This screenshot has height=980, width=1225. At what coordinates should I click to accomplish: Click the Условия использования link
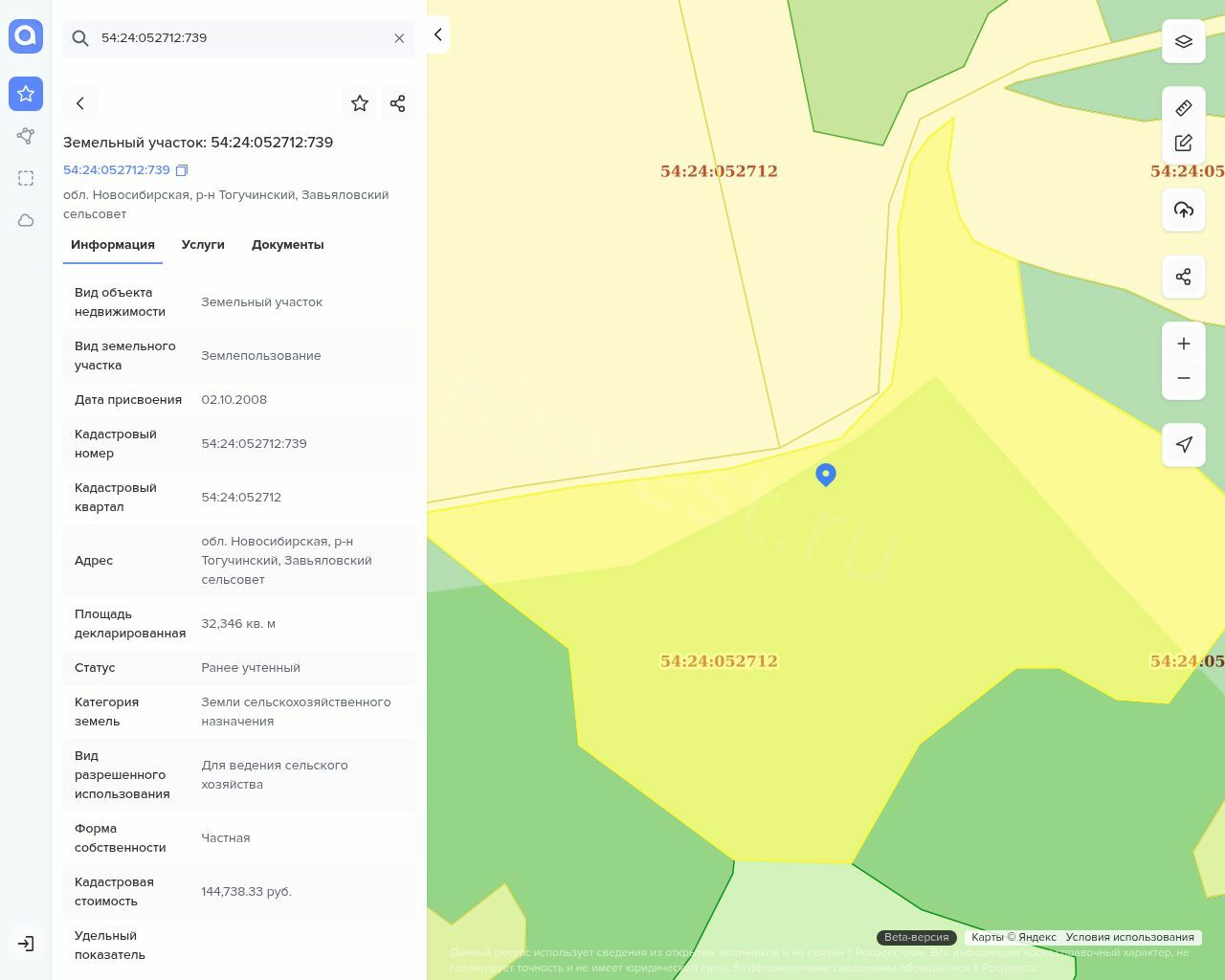tap(1129, 937)
